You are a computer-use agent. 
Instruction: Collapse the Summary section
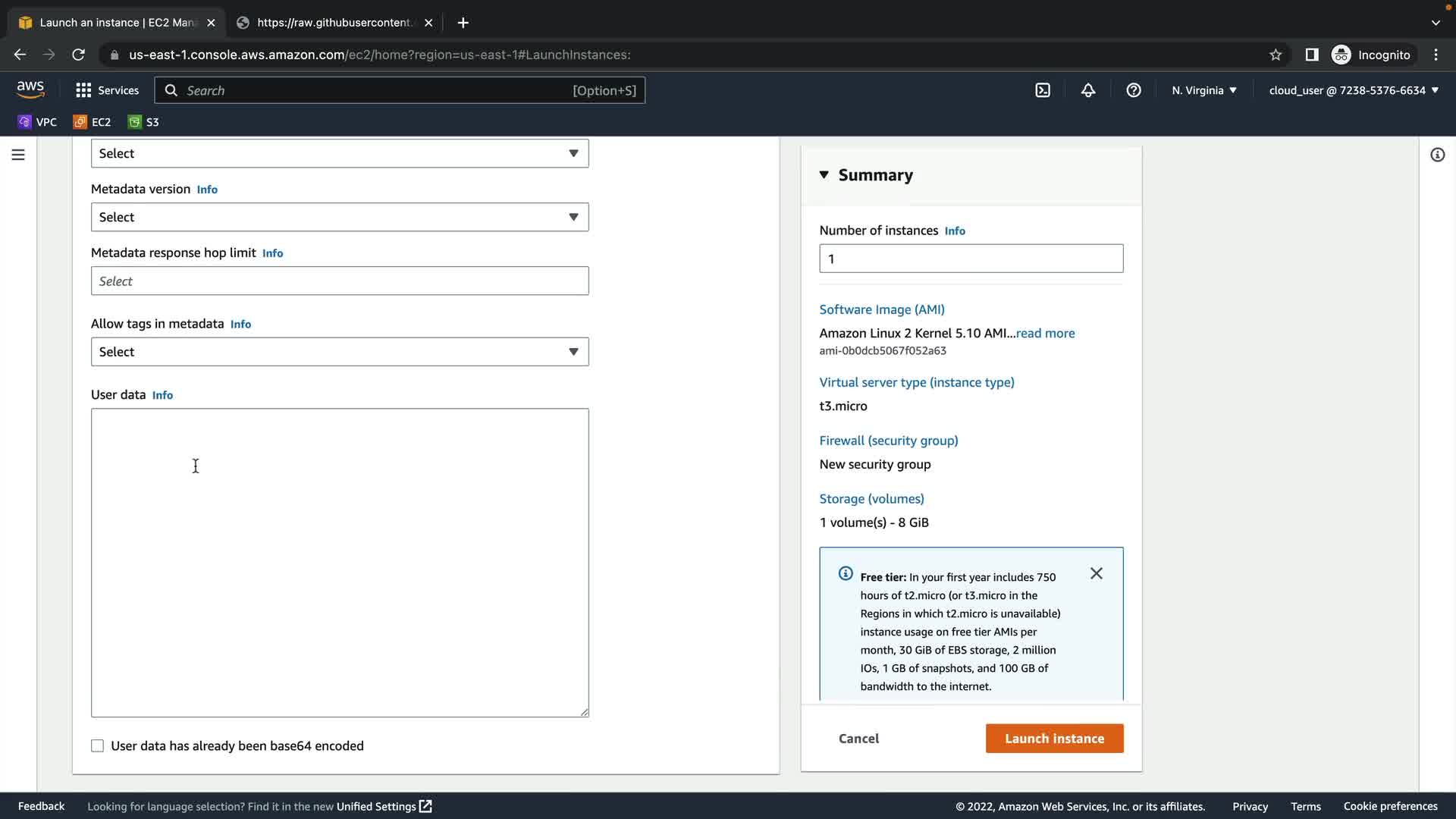click(x=824, y=175)
